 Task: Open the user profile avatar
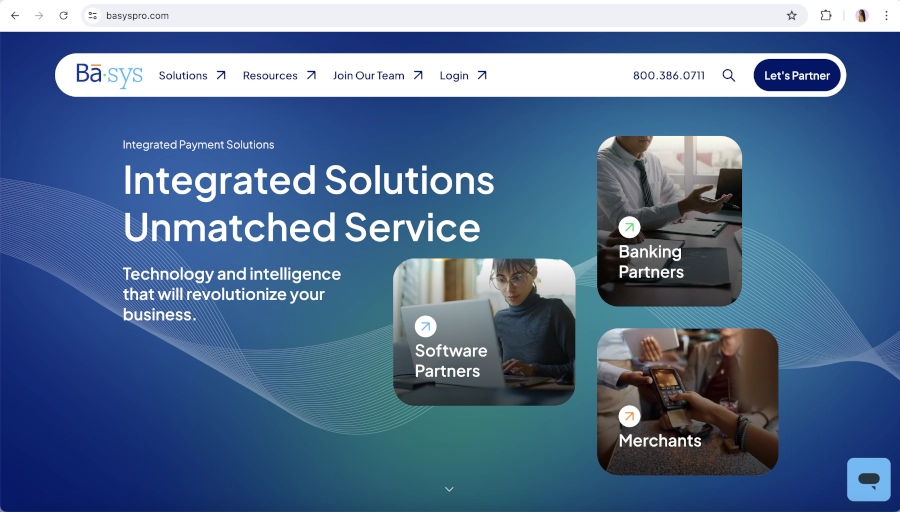point(862,15)
